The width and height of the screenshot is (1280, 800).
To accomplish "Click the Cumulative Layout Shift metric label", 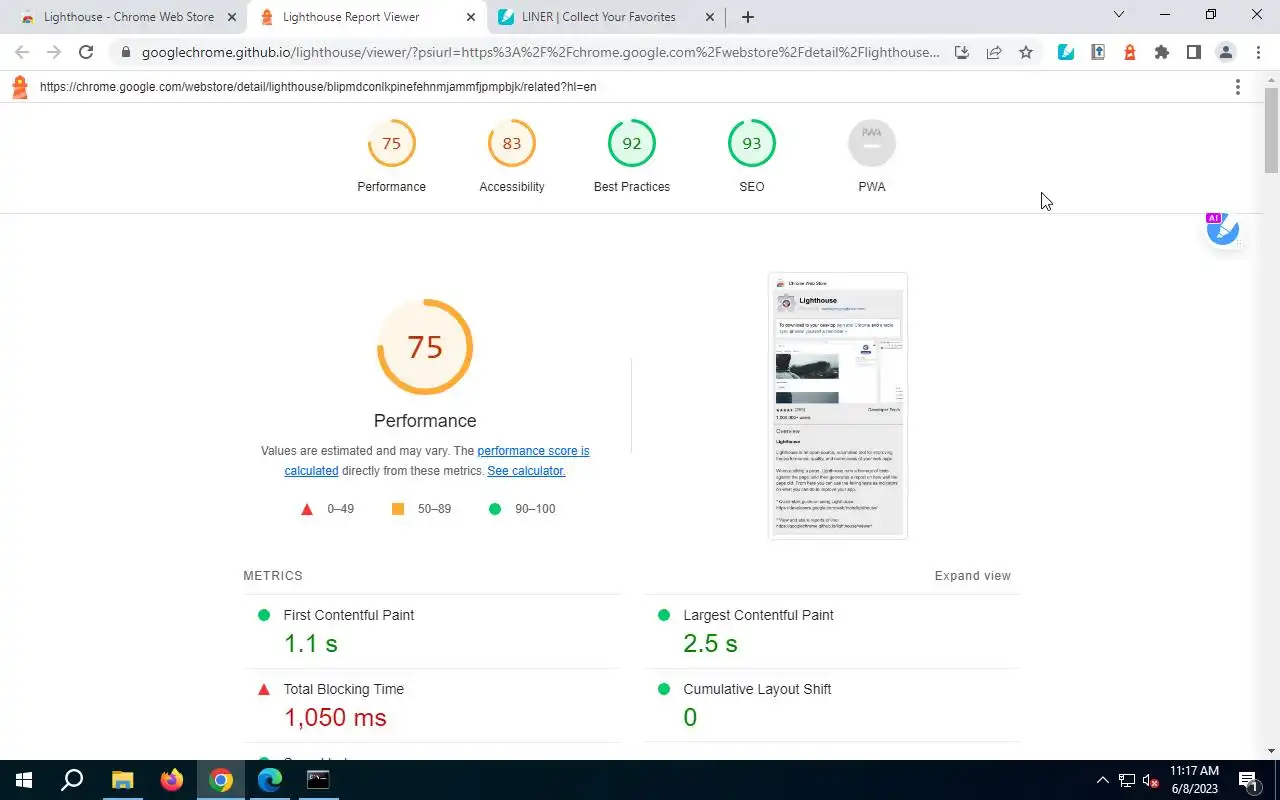I will (757, 689).
